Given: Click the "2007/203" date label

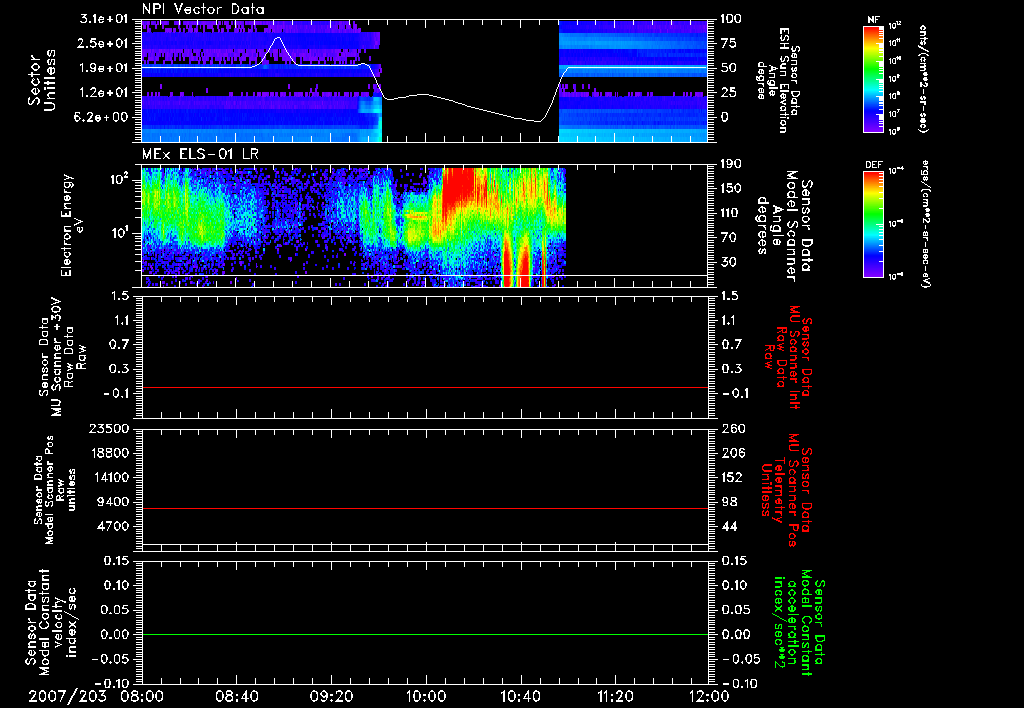Looking at the screenshot, I should click(67, 696).
